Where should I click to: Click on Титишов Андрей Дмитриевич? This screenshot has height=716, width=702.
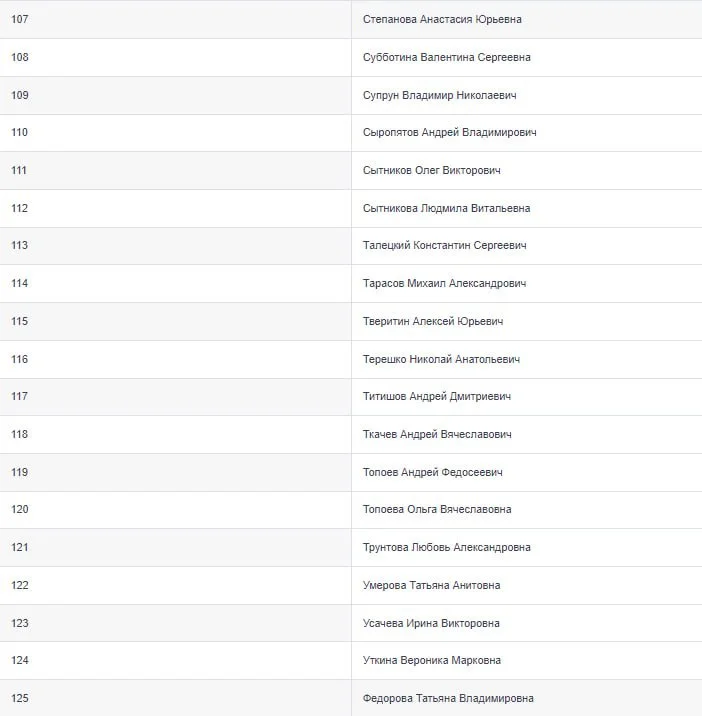[437, 396]
